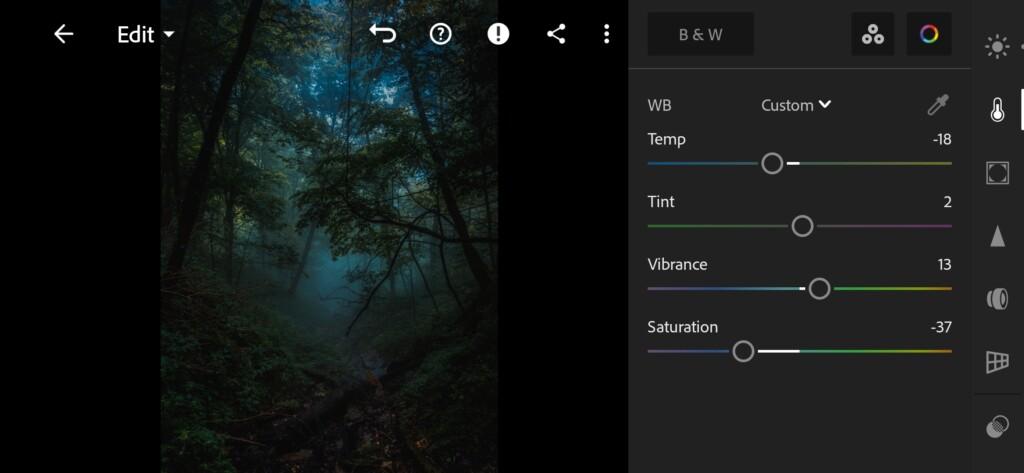
Task: Open the help question mark icon
Action: 441,34
